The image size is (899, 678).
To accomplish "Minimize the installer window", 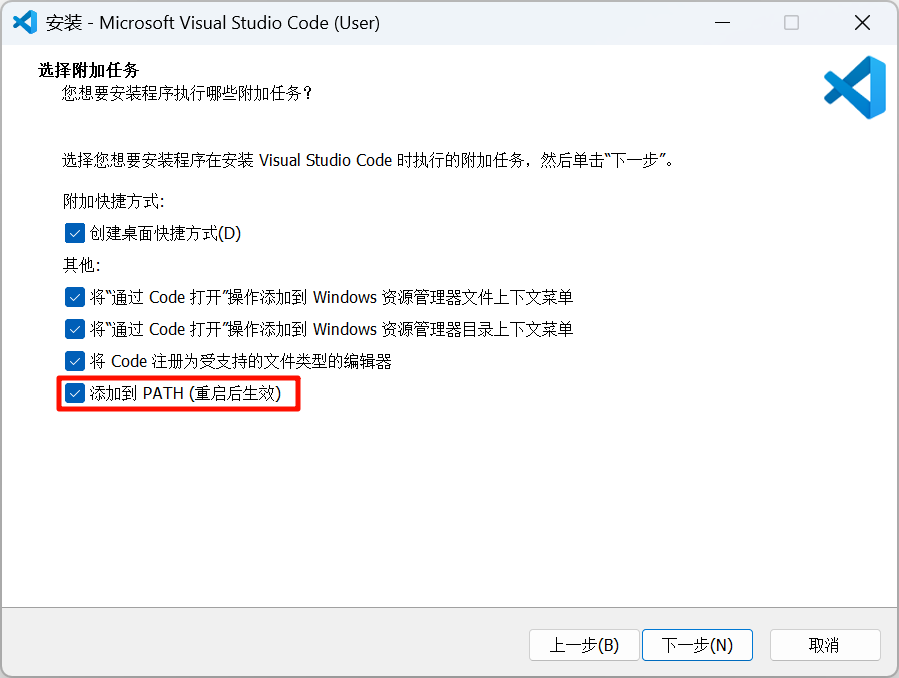I will coord(722,23).
